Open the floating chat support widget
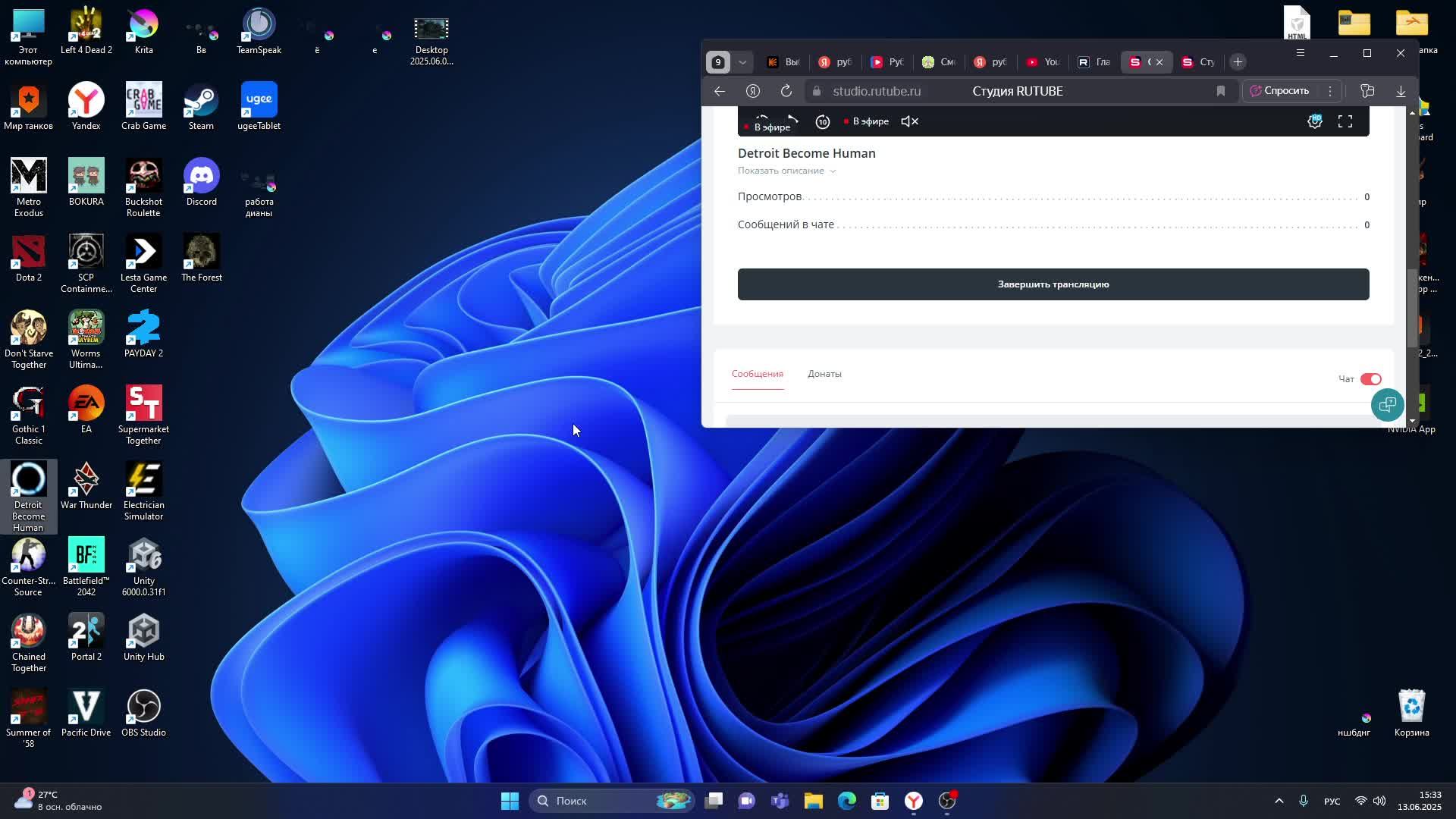The height and width of the screenshot is (819, 1456). pos(1387,405)
